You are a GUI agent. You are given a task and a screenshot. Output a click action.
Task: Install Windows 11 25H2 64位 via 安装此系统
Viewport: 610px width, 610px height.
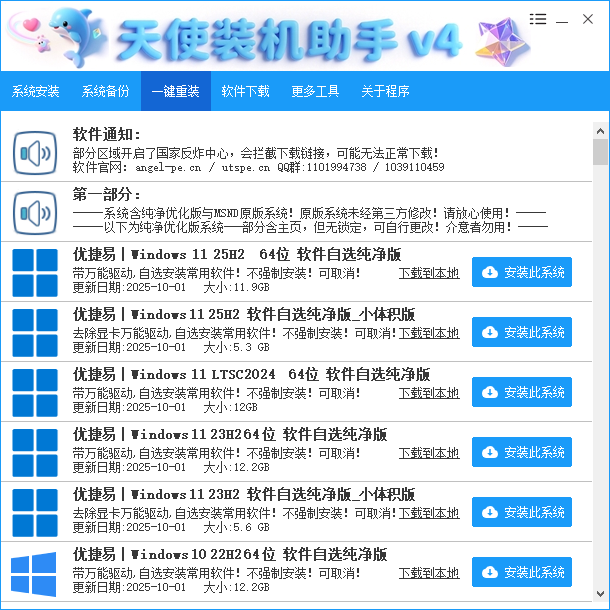tap(522, 272)
